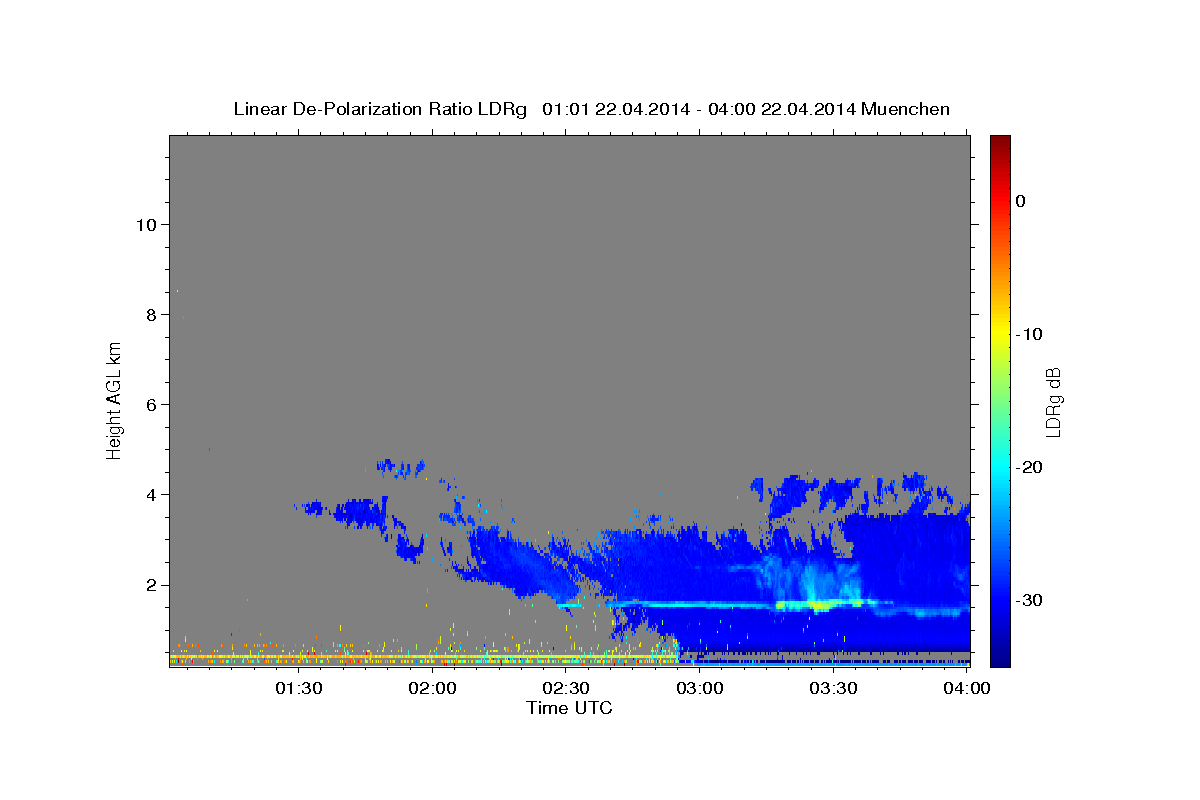This screenshot has width=1200, height=800.
Task: Click the 01:30 time tick label
Action: point(299,689)
